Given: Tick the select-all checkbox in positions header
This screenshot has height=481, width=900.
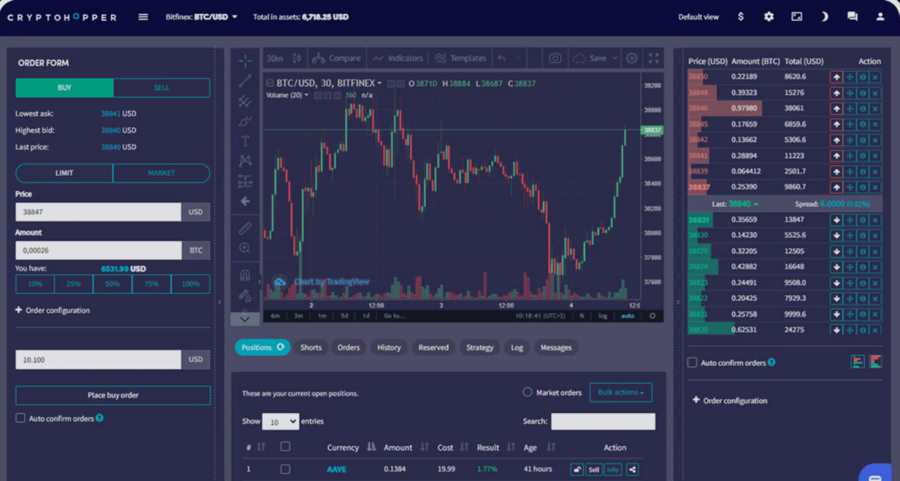Looking at the screenshot, I should pos(285,447).
